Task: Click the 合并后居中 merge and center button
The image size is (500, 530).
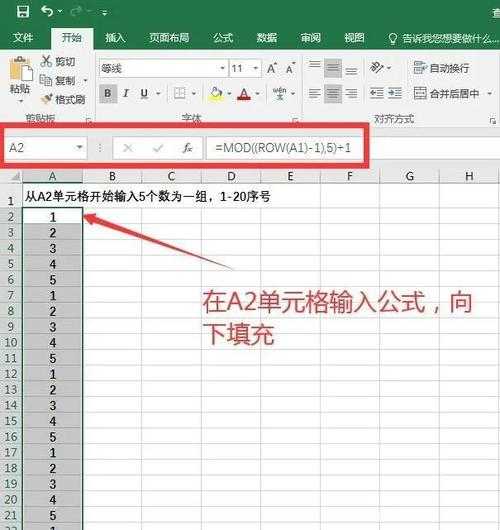Action: pyautogui.click(x=447, y=93)
